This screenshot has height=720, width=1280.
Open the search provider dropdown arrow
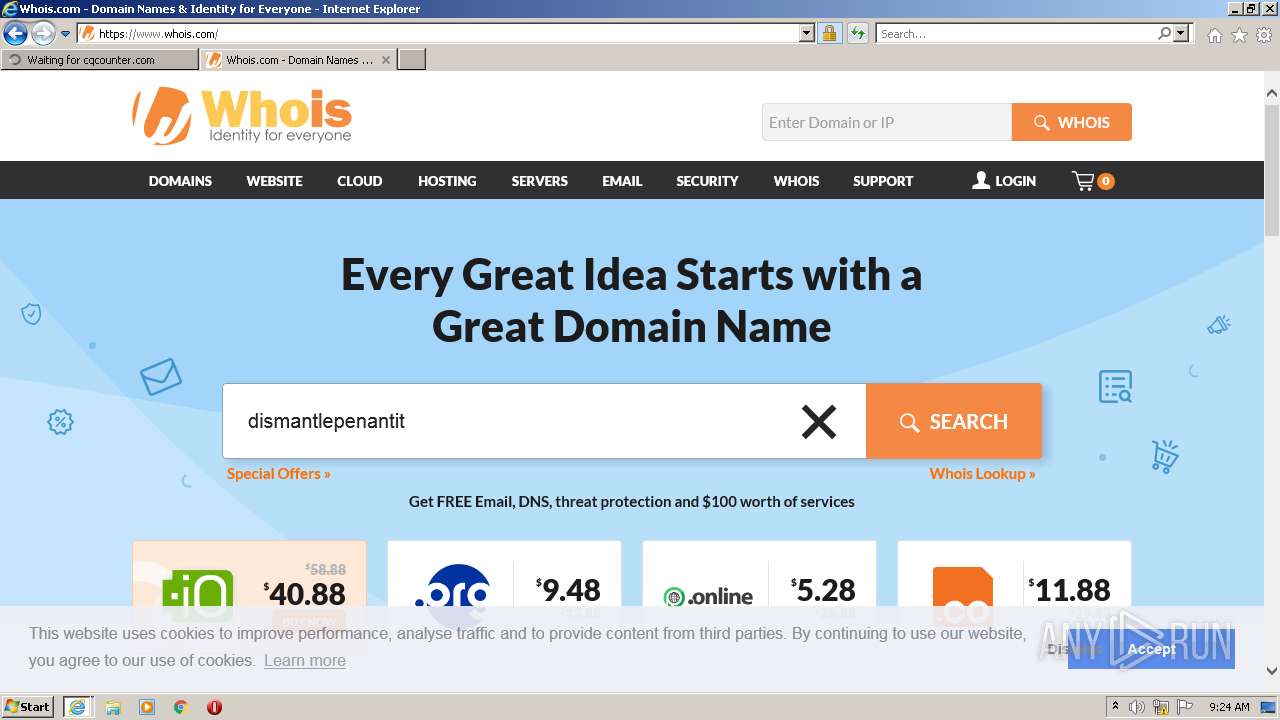tap(1182, 34)
